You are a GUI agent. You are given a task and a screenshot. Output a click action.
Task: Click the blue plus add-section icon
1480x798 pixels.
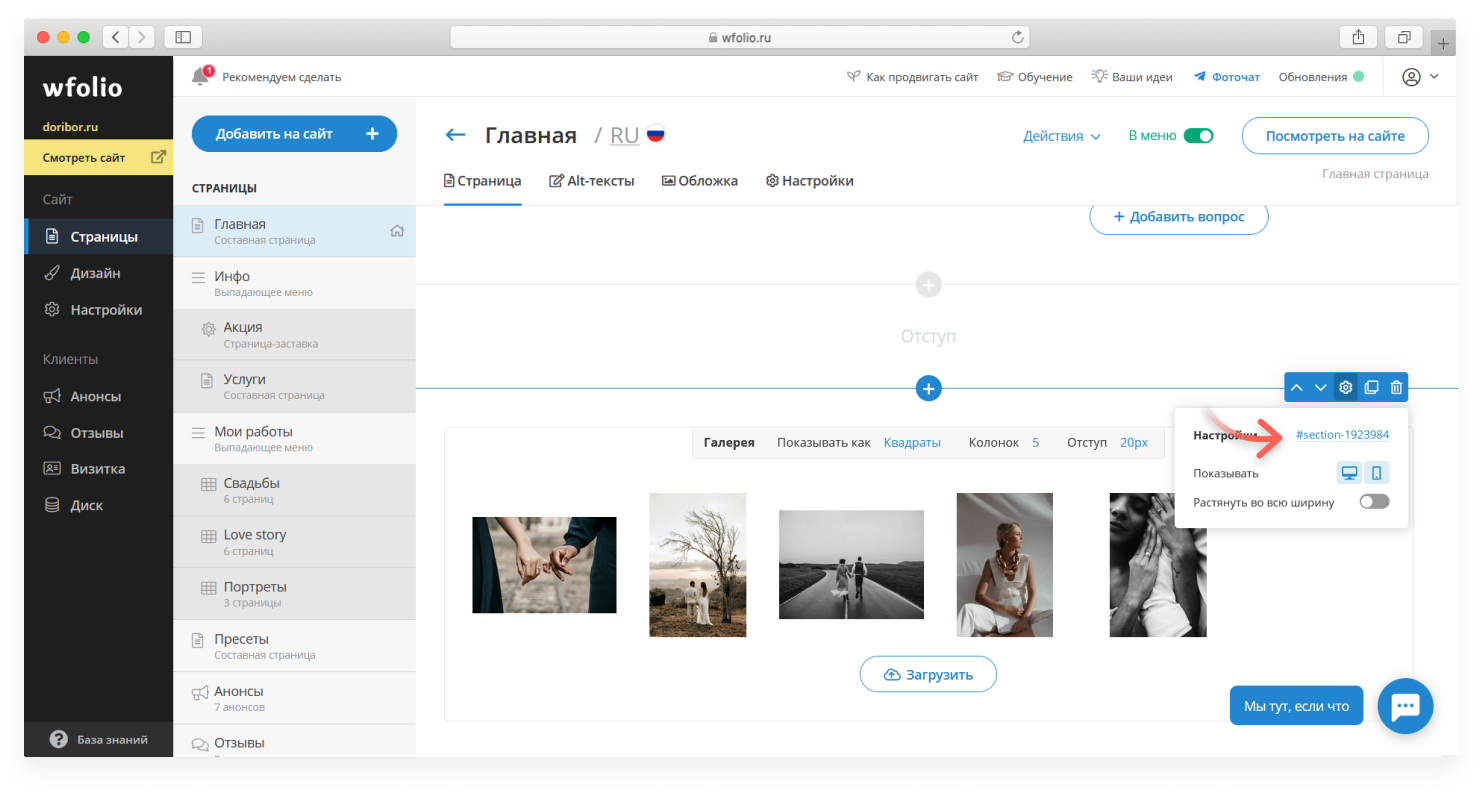[928, 388]
